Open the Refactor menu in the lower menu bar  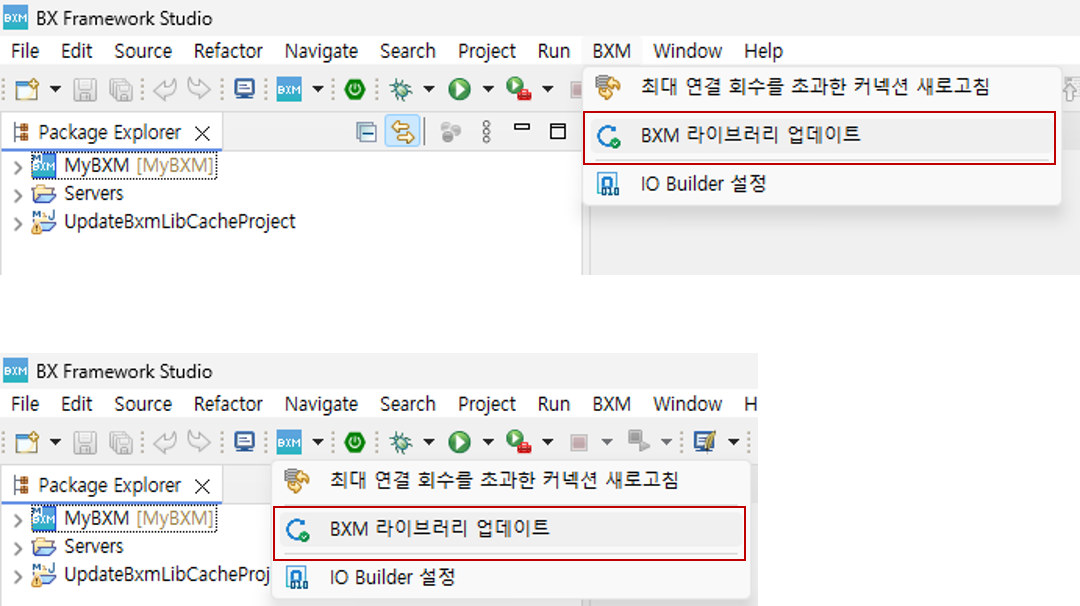tap(228, 404)
